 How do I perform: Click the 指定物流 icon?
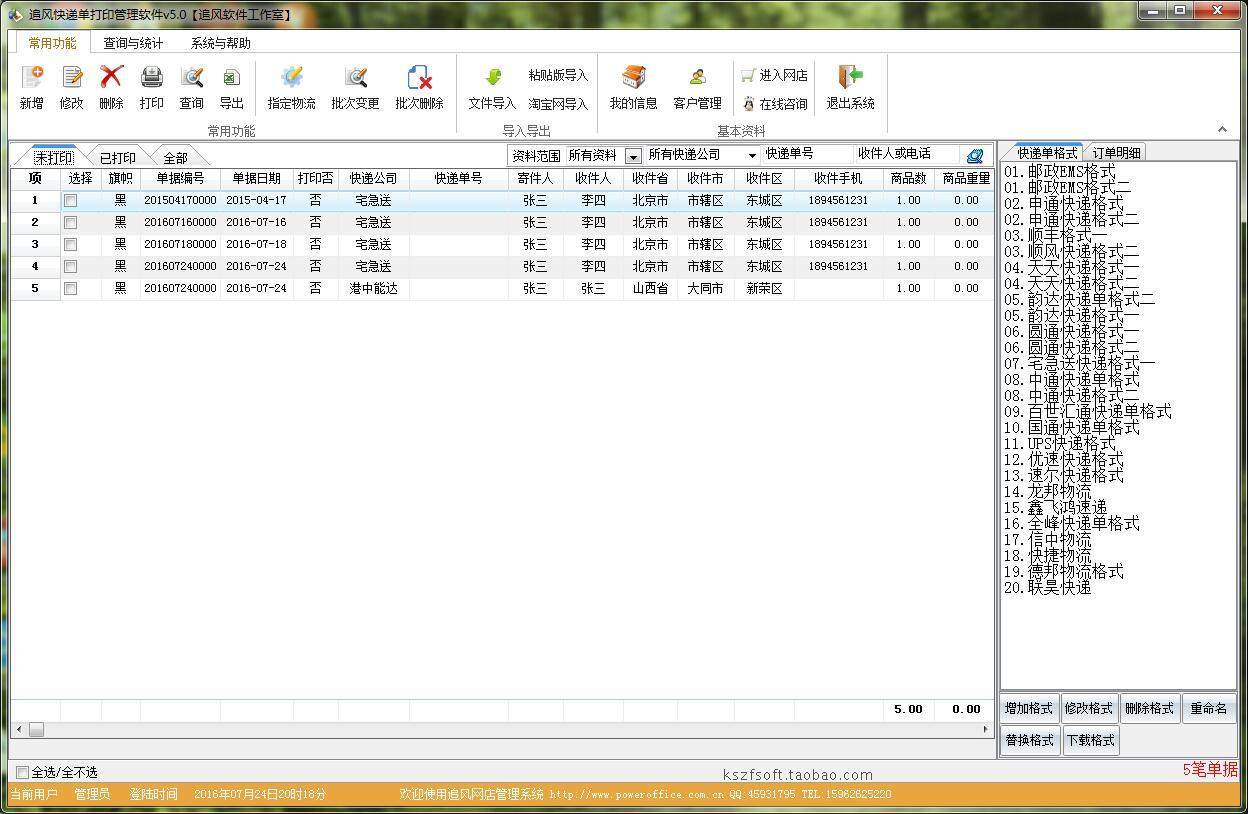coord(291,86)
